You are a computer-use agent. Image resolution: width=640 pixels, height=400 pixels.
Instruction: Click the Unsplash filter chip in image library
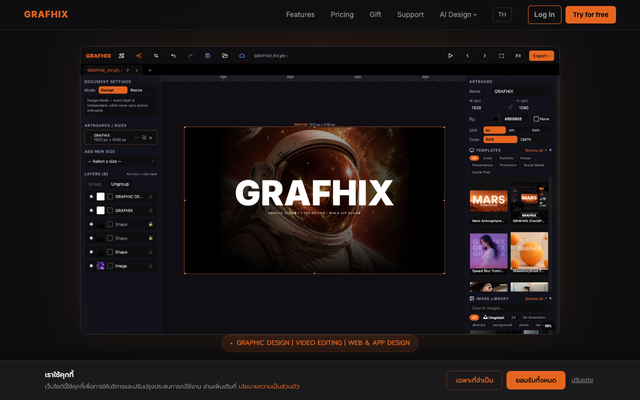tap(494, 318)
